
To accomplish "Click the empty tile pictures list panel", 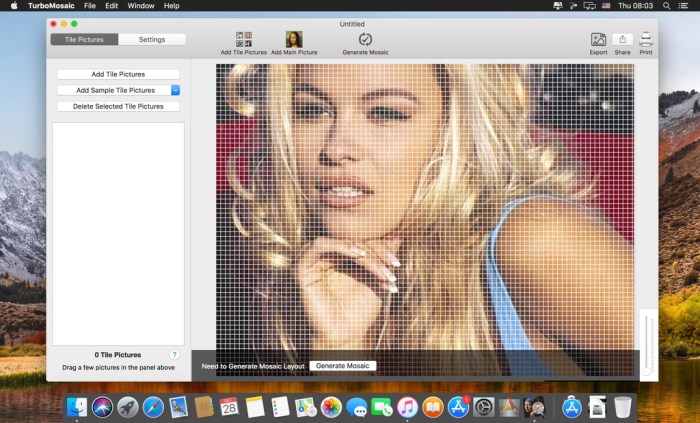I will click(118, 232).
